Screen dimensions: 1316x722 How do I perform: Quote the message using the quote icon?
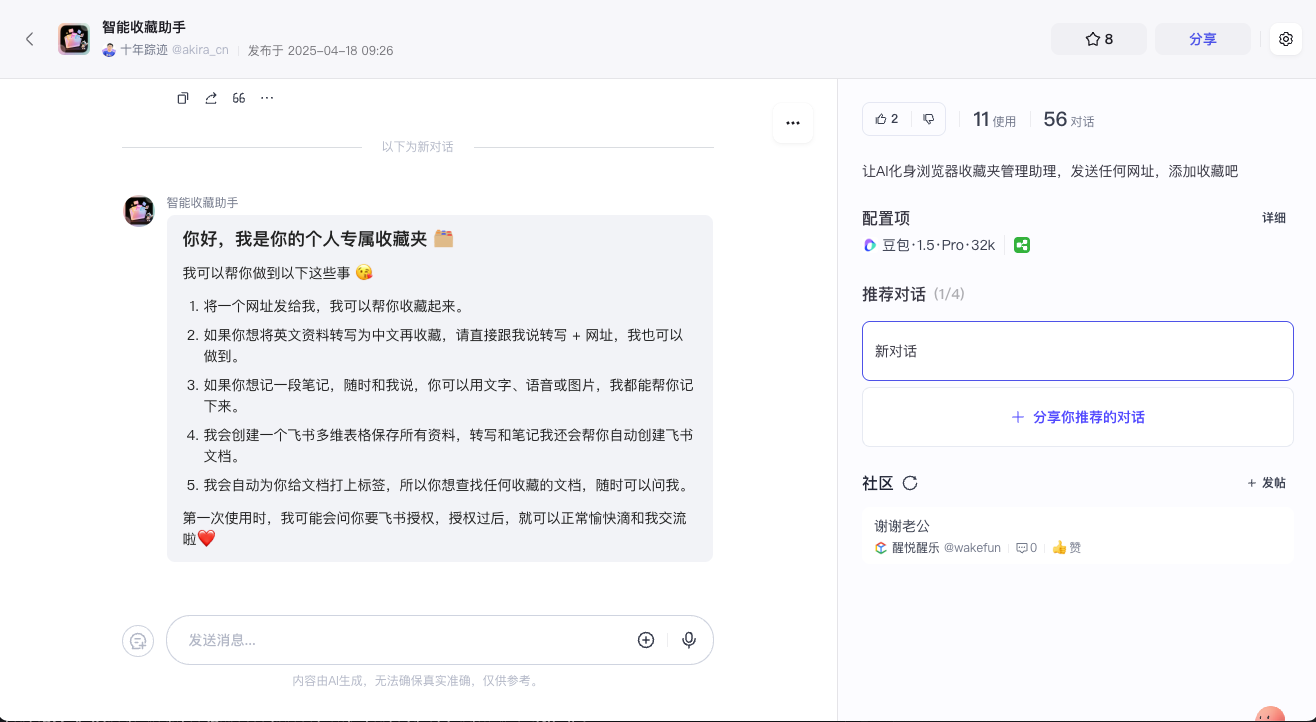coord(239,98)
